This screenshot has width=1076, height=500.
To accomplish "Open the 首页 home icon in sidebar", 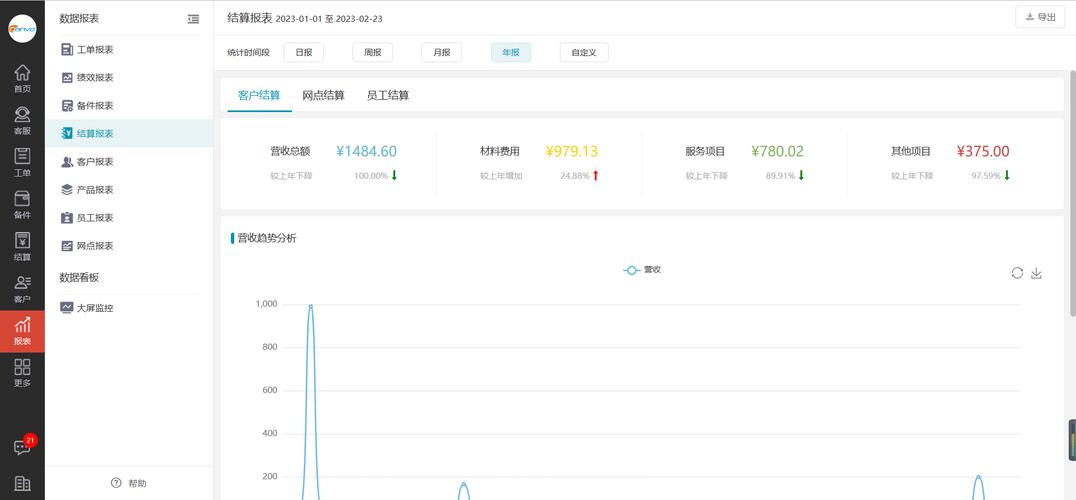I will pyautogui.click(x=22, y=78).
